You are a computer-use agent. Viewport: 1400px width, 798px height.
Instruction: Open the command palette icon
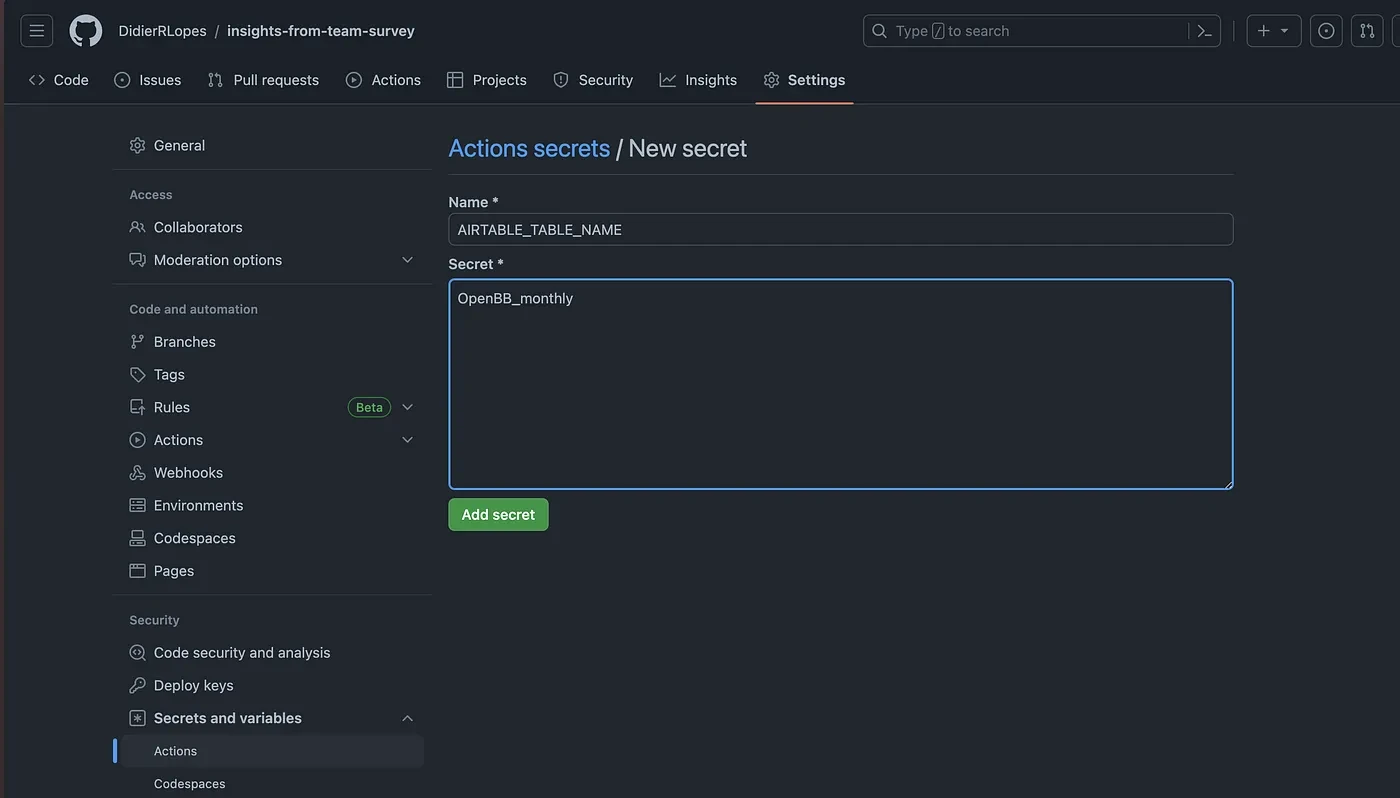1205,31
